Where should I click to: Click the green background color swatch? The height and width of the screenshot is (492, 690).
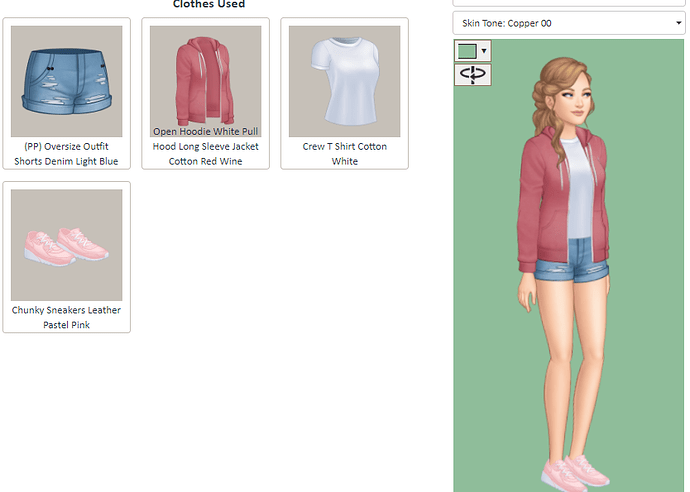pyautogui.click(x=467, y=51)
